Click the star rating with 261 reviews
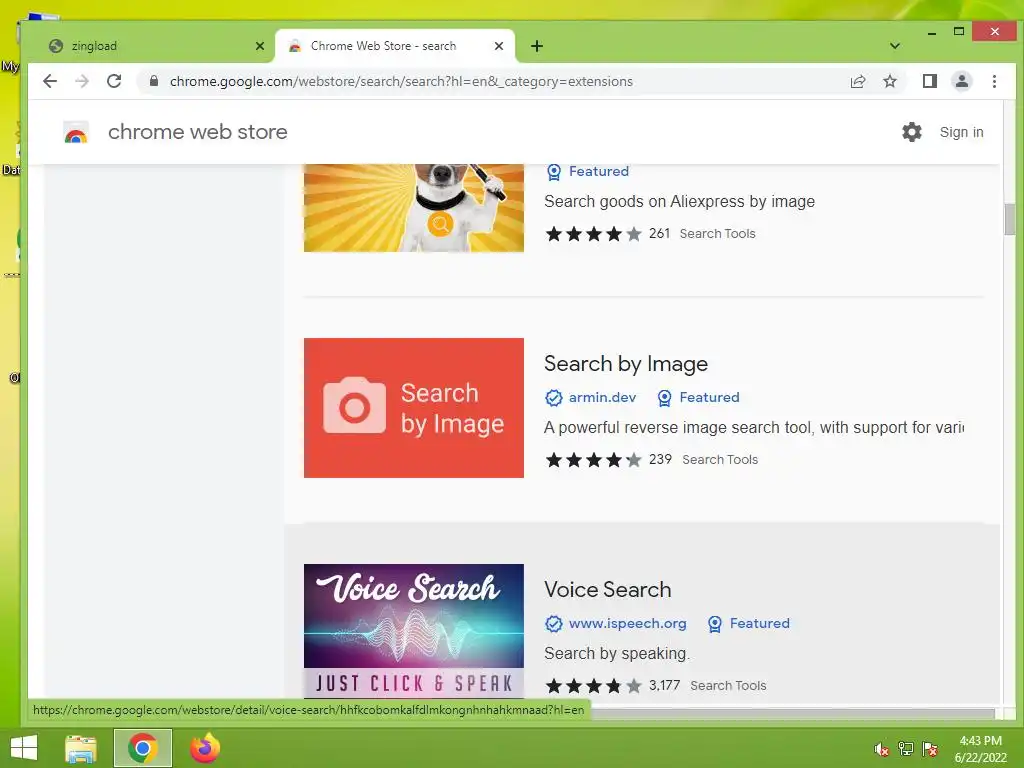Viewport: 1024px width, 768px height. tap(594, 233)
